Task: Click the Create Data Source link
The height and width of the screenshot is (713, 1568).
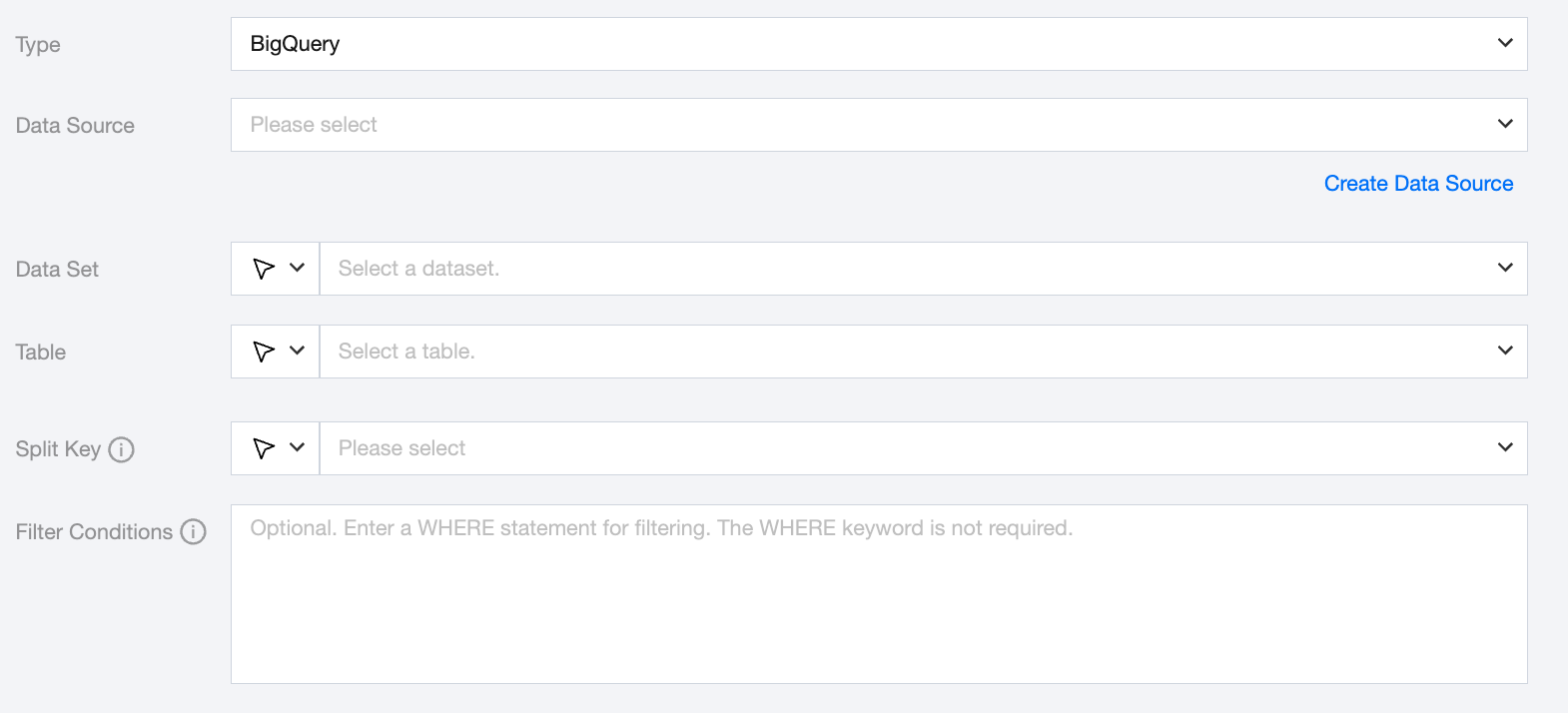Action: 1418,184
